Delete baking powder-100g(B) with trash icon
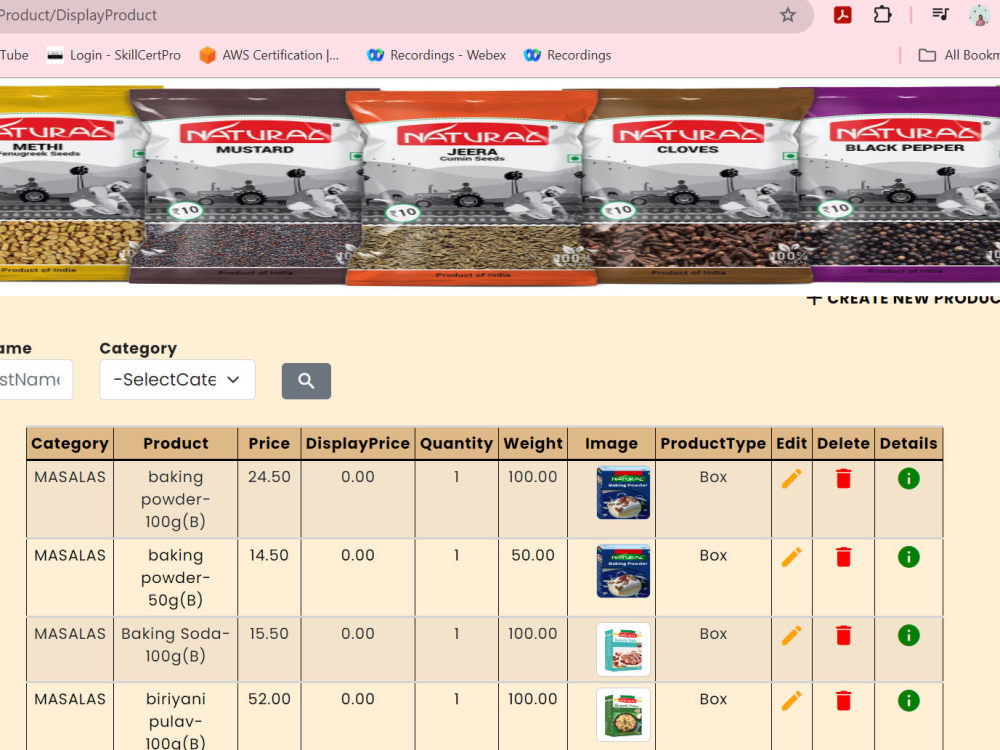 click(x=843, y=478)
